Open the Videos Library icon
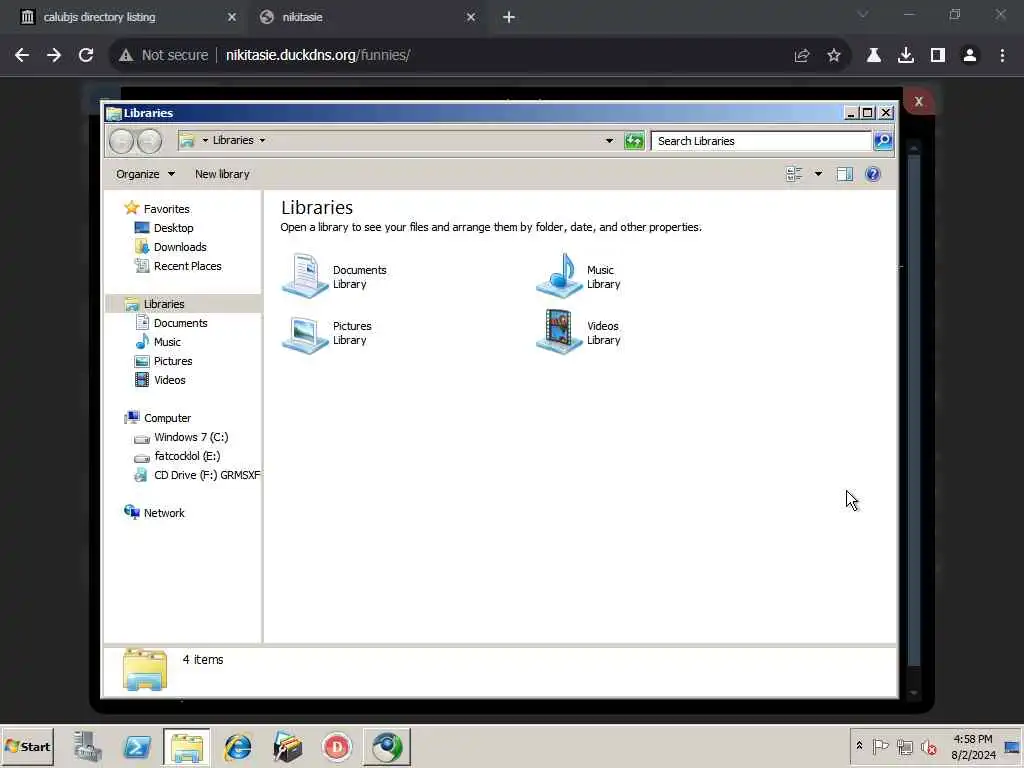 coord(559,332)
